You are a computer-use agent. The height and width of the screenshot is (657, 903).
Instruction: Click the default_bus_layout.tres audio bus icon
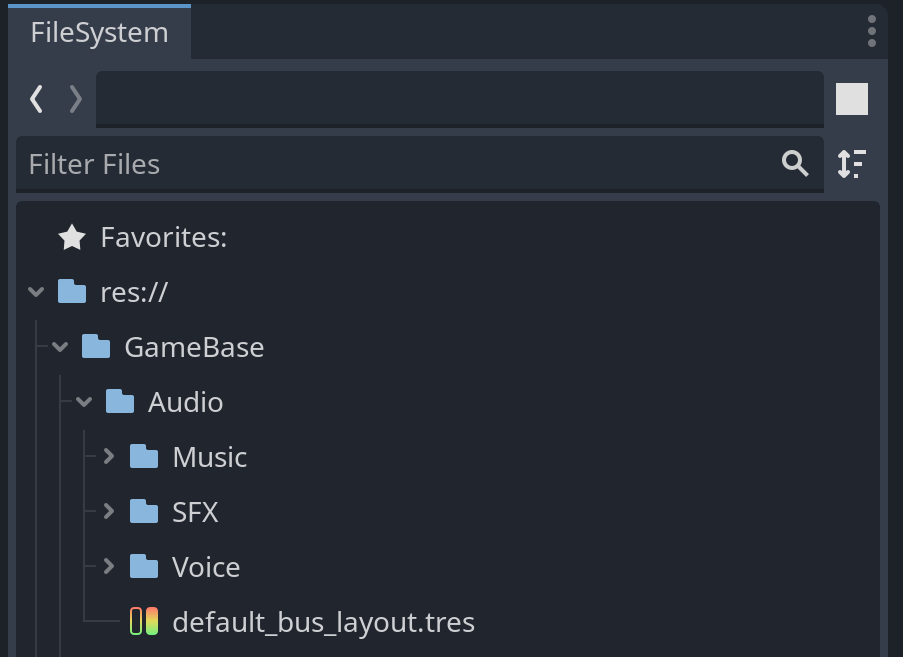pos(144,622)
